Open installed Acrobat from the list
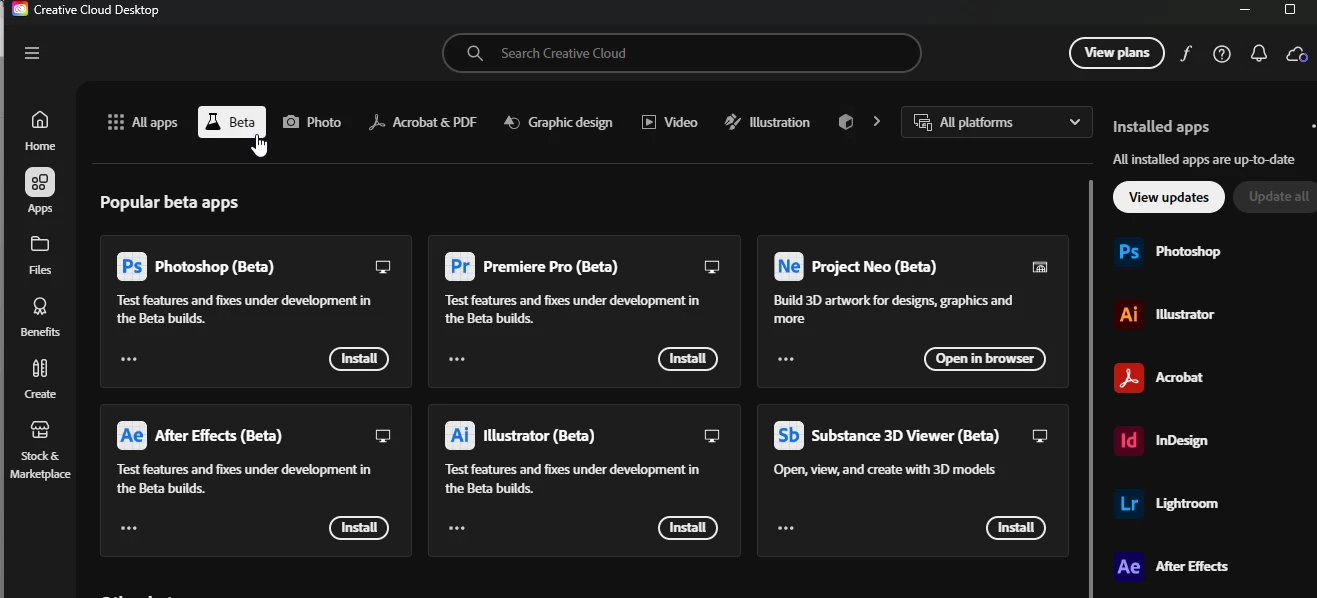The image size is (1317, 598). pos(1159,378)
